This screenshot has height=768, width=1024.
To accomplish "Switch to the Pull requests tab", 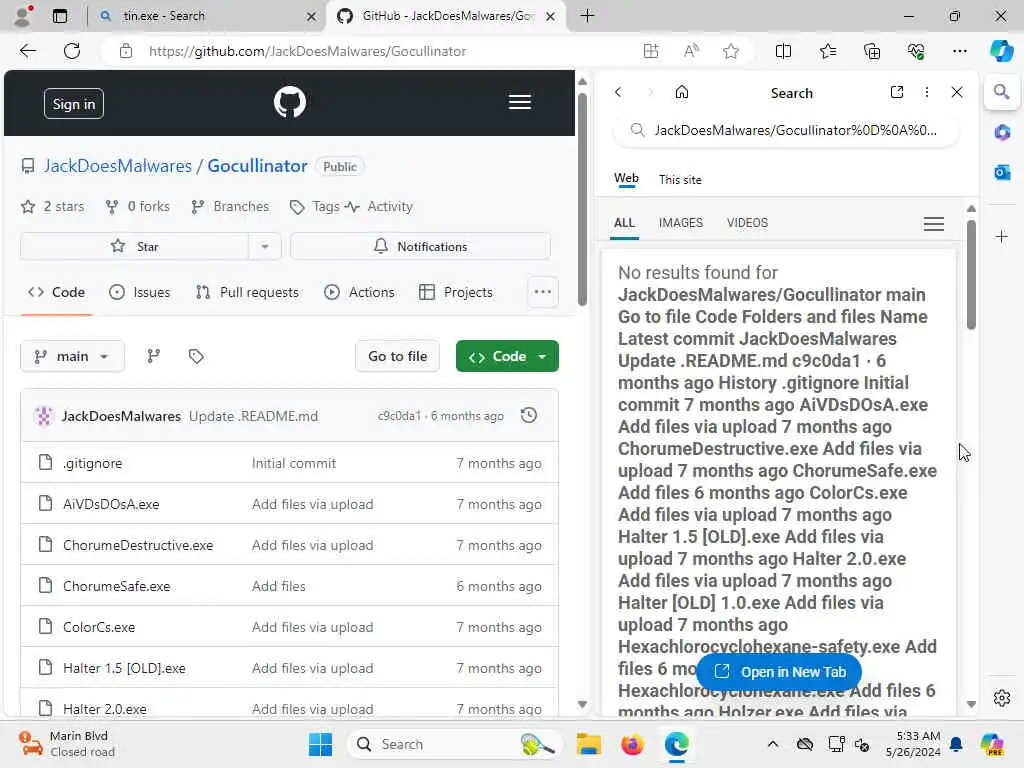I will click(x=247, y=292).
